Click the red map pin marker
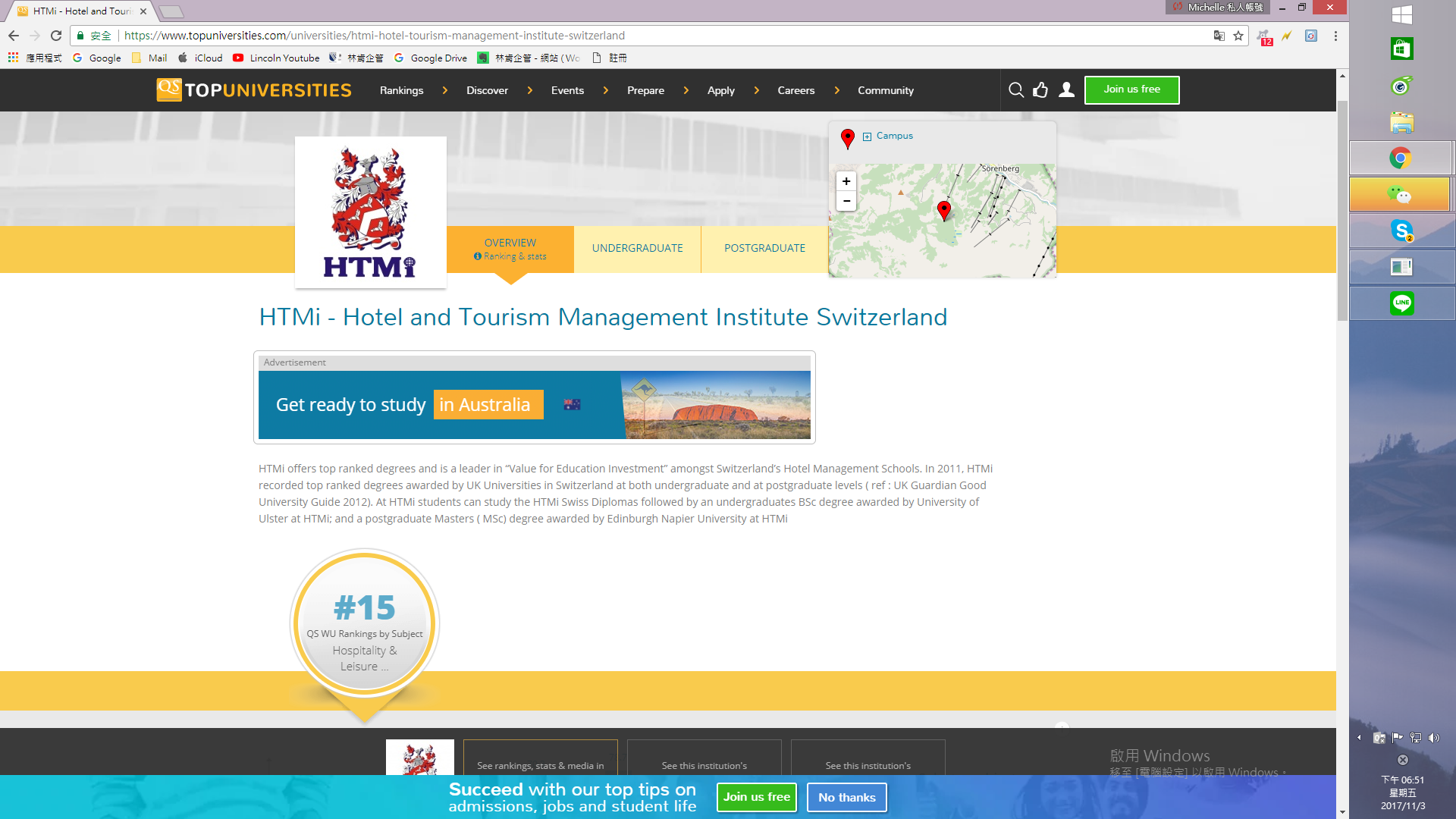 (x=944, y=210)
